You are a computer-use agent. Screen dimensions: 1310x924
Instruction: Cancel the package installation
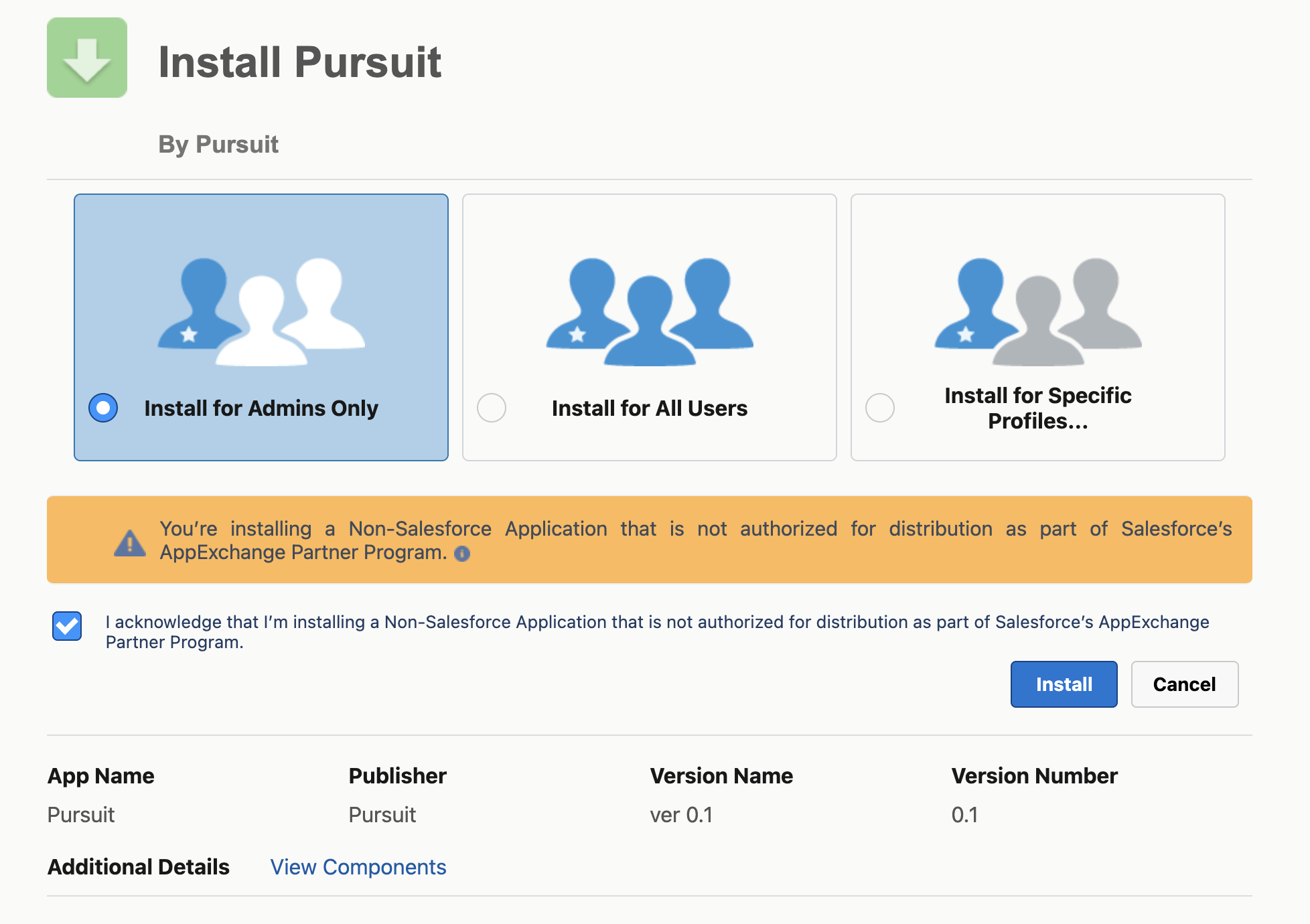[1185, 684]
